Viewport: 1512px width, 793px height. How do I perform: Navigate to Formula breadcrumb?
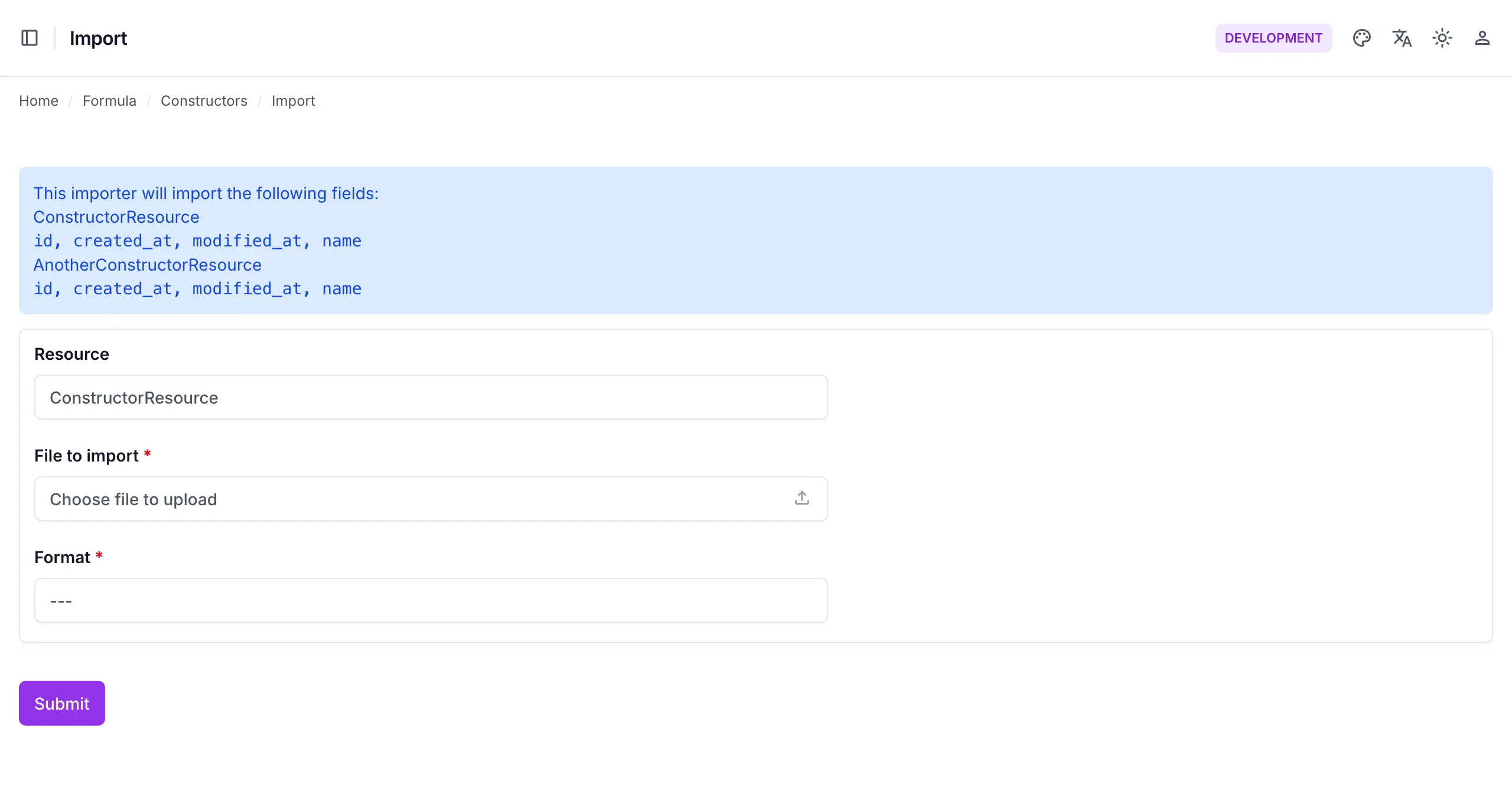point(109,101)
